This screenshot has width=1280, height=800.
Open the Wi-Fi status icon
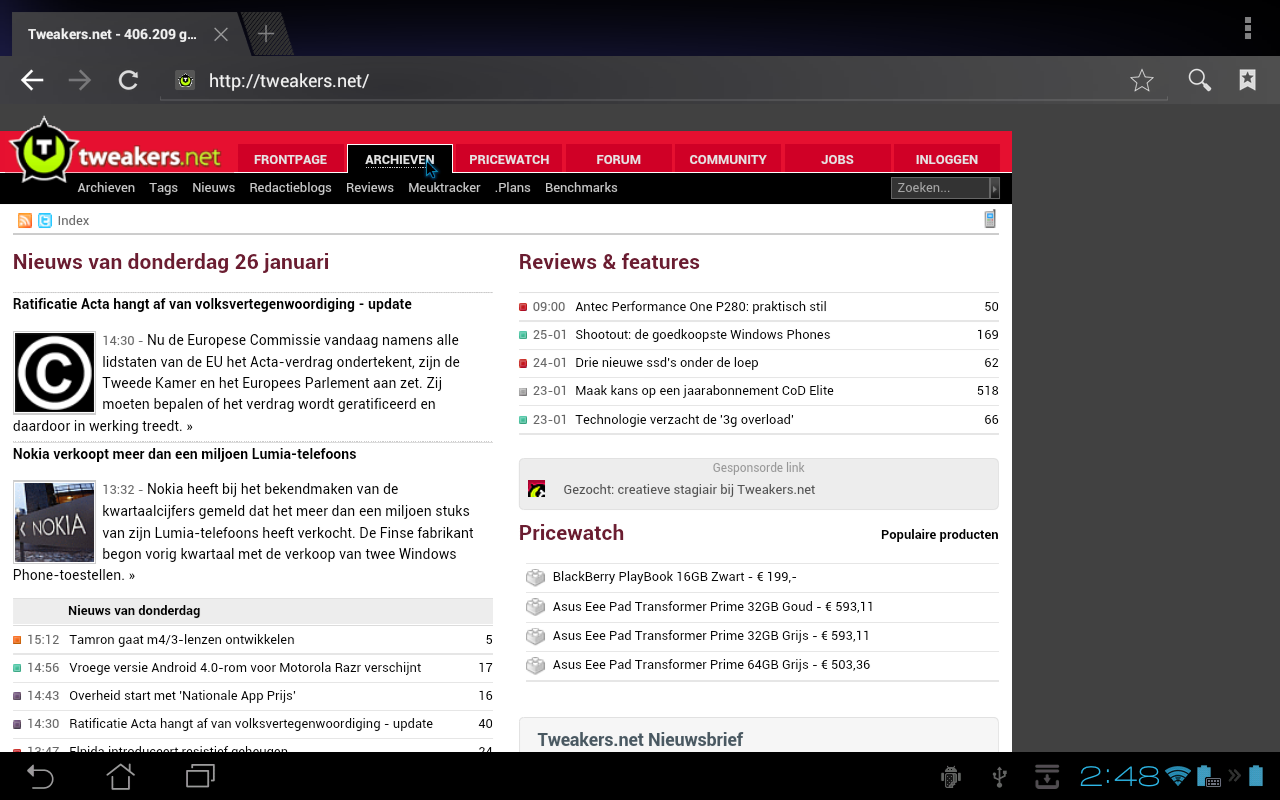point(1178,776)
